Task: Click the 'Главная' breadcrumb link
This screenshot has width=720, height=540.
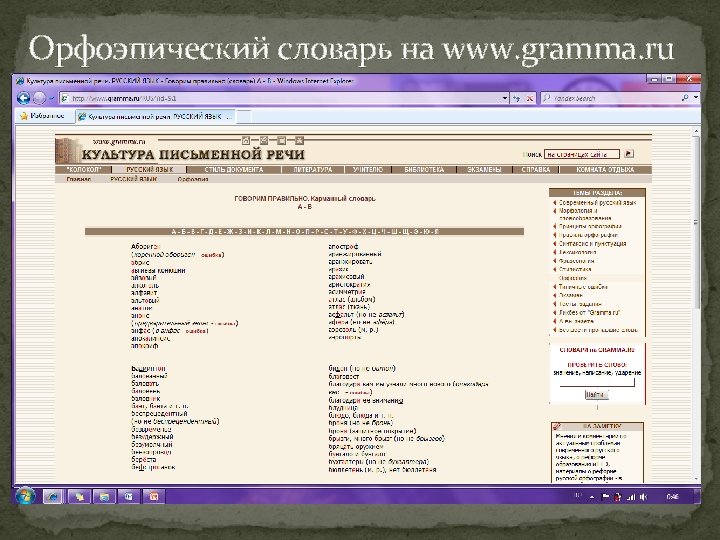Action: tap(79, 179)
